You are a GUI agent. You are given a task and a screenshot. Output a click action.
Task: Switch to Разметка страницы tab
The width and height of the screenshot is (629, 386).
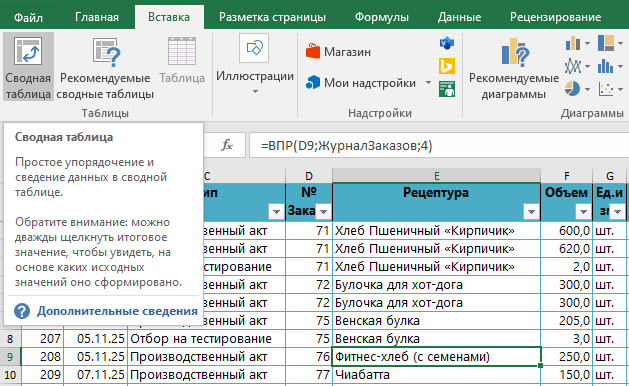coord(272,17)
